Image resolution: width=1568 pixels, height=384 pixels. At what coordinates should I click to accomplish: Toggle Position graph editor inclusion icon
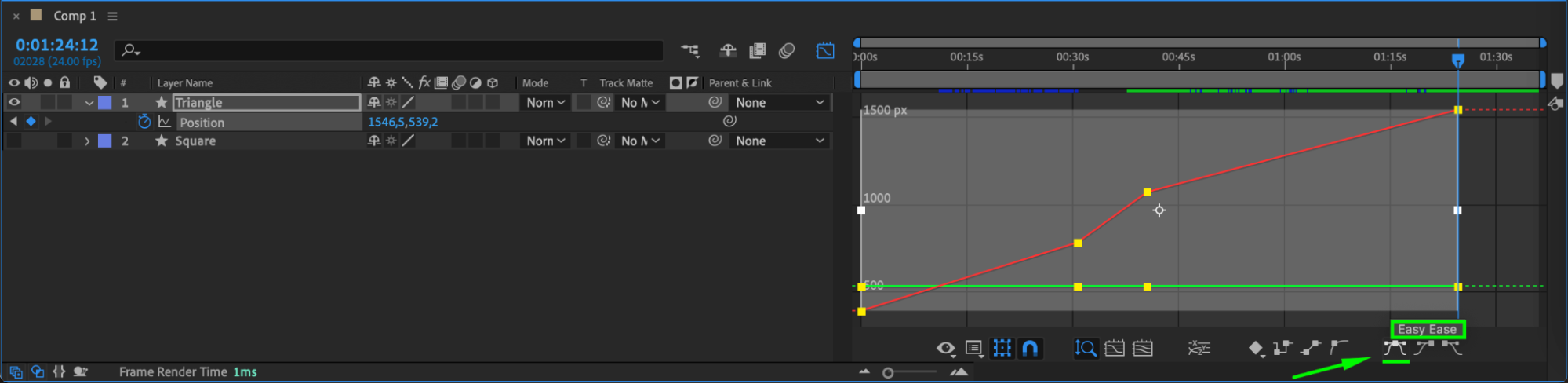click(165, 122)
